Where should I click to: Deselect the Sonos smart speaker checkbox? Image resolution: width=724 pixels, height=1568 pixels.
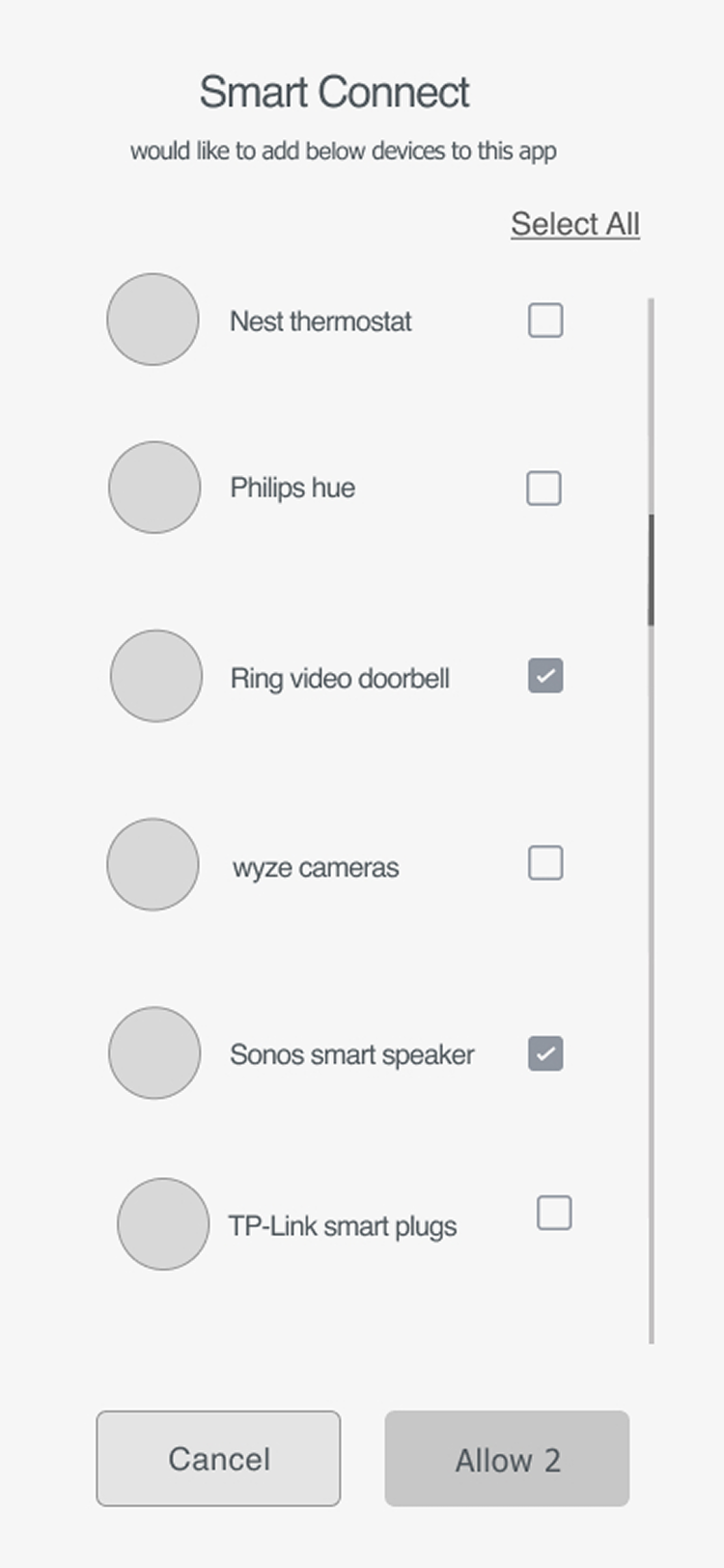tap(545, 1053)
